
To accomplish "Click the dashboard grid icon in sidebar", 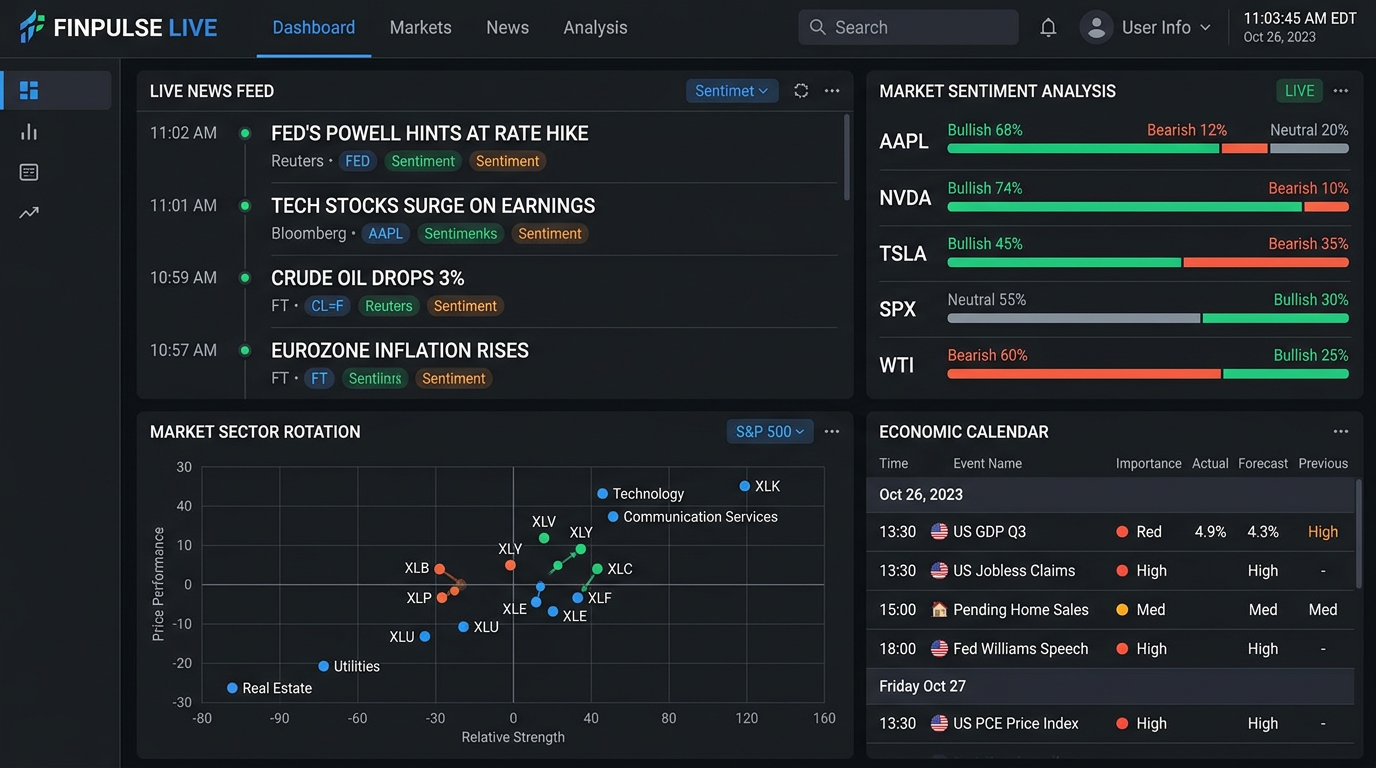I will coord(29,90).
